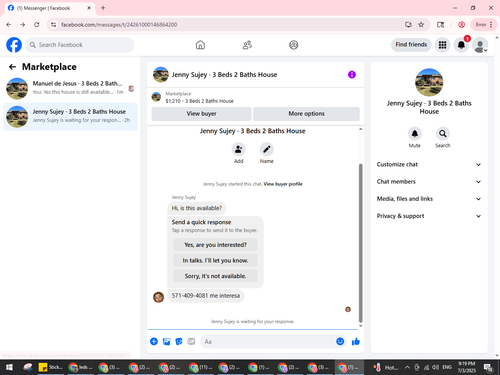Open the 'leds' Chrome taskbar window
Screen dimensions: 500x375
80,367
